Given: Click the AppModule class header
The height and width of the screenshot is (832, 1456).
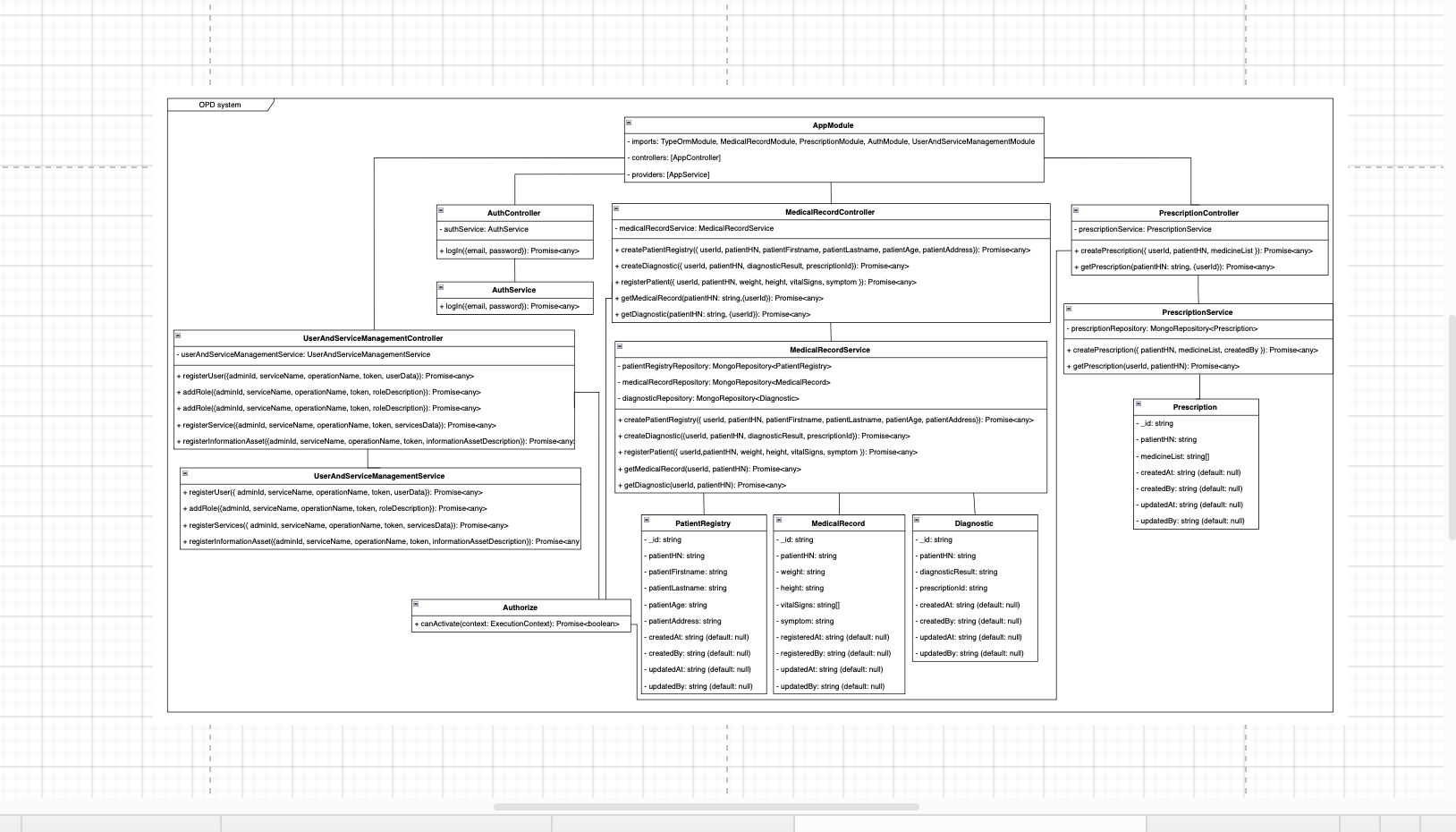Looking at the screenshot, I should click(832, 125).
